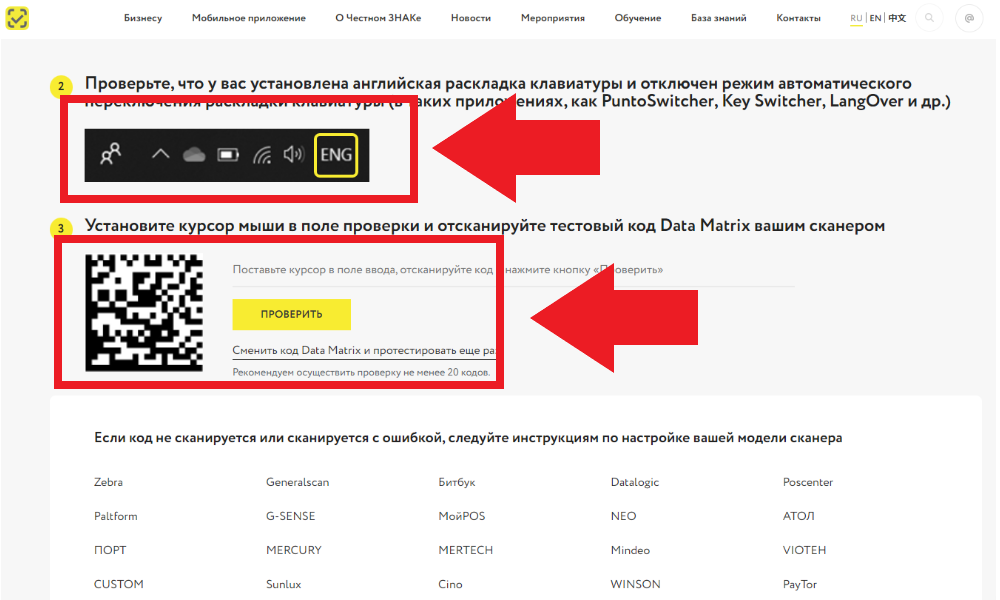Viewport: 1000px width, 600px height.
Task: Open the Обучение menu item
Action: pyautogui.click(x=638, y=18)
